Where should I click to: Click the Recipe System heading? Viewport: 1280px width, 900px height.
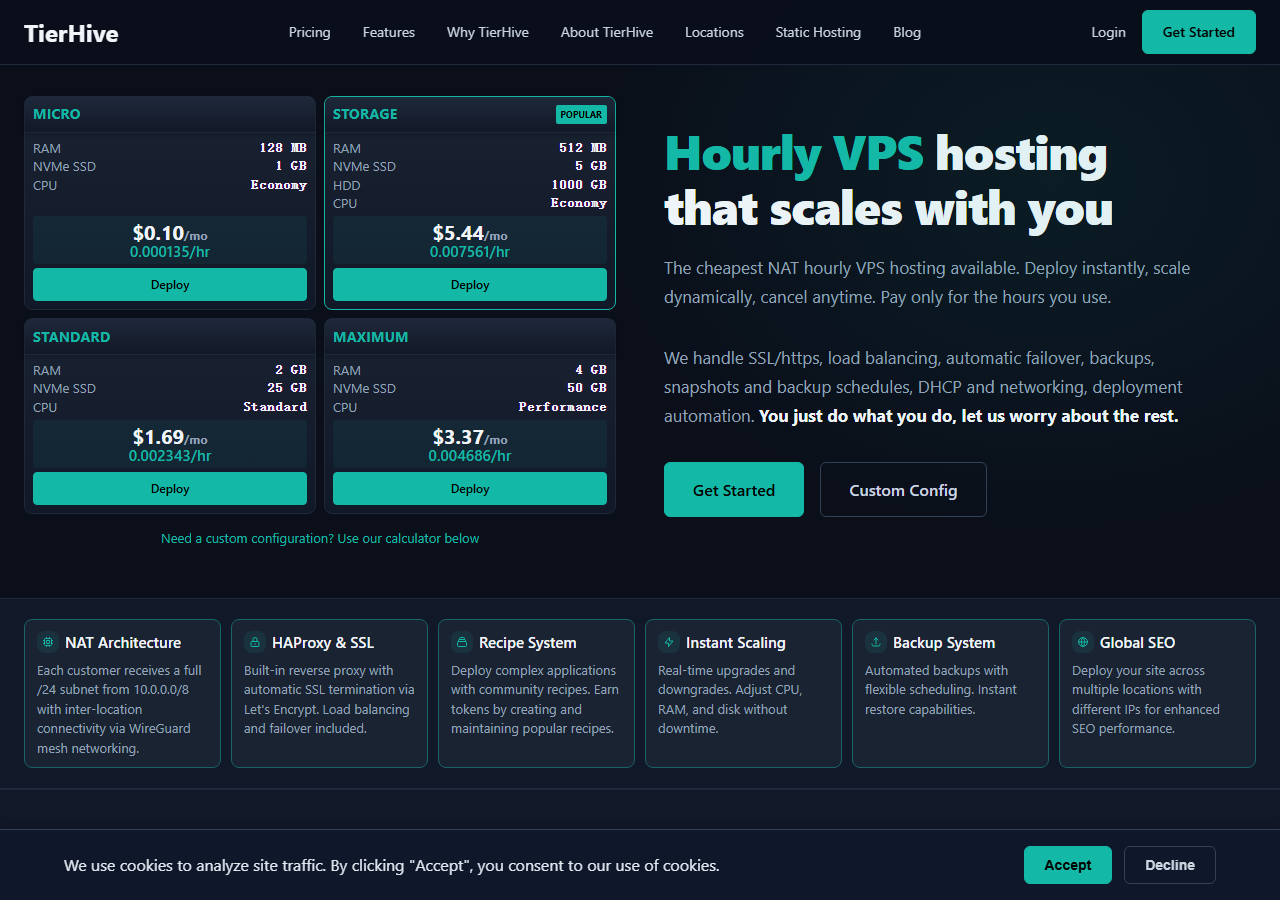(x=528, y=642)
